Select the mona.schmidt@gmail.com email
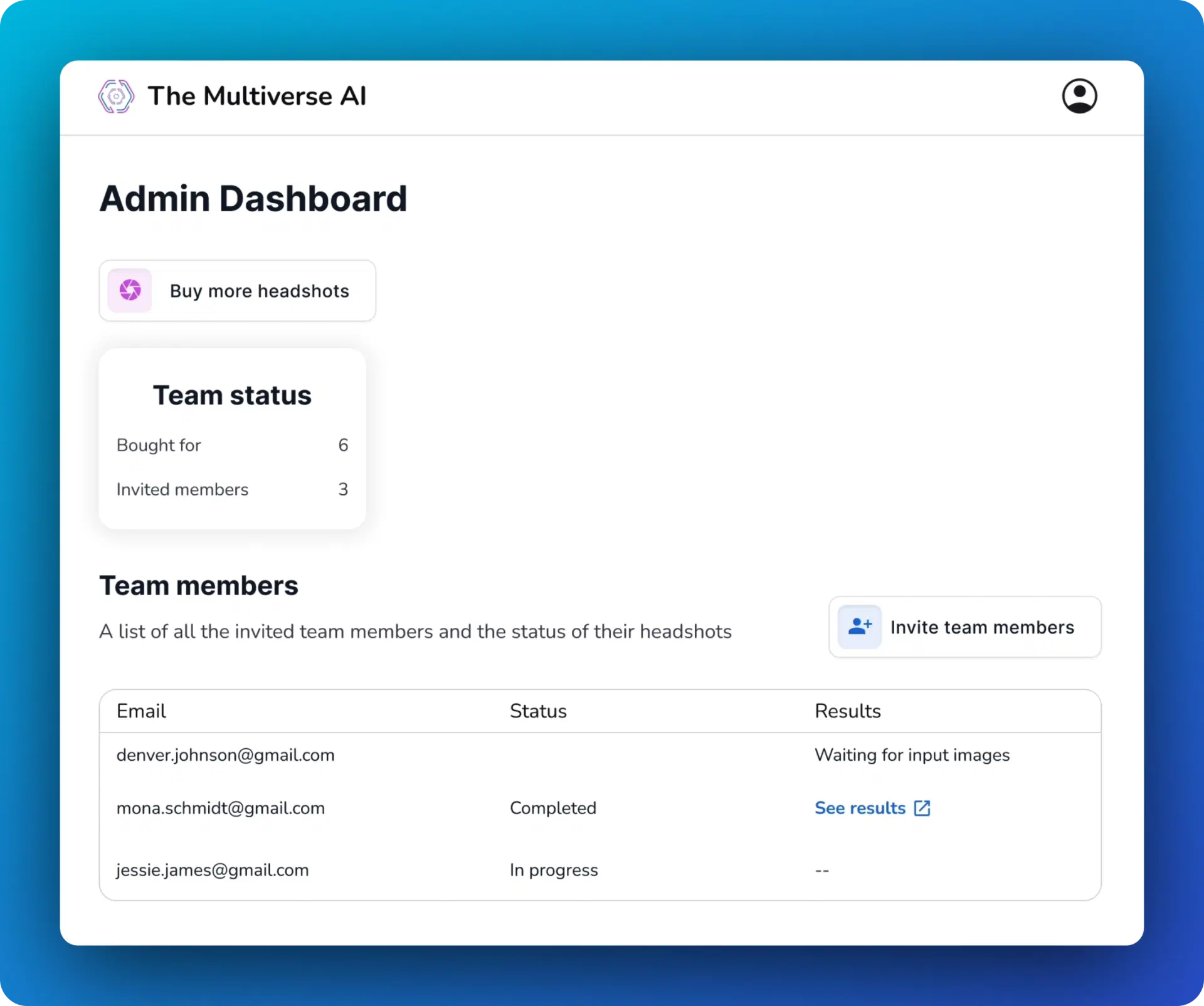 (x=221, y=808)
